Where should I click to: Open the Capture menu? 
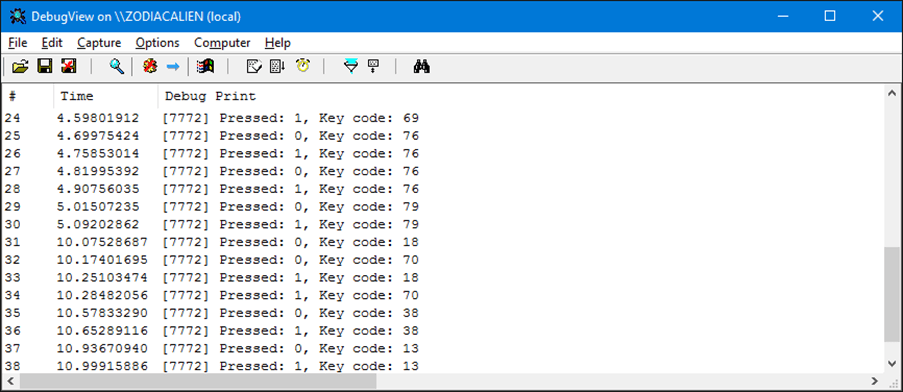tap(99, 43)
